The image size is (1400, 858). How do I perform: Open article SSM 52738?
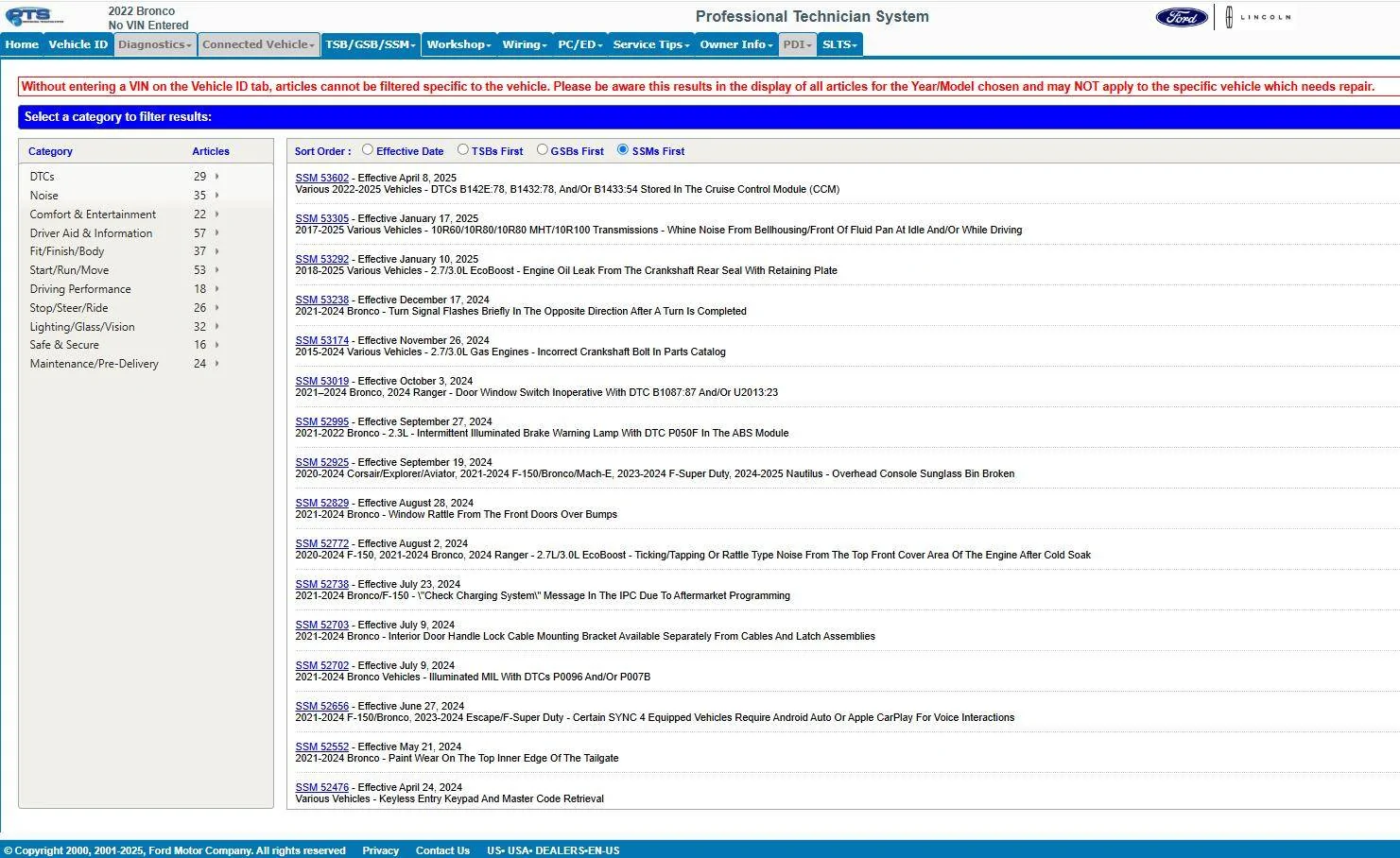coord(322,584)
